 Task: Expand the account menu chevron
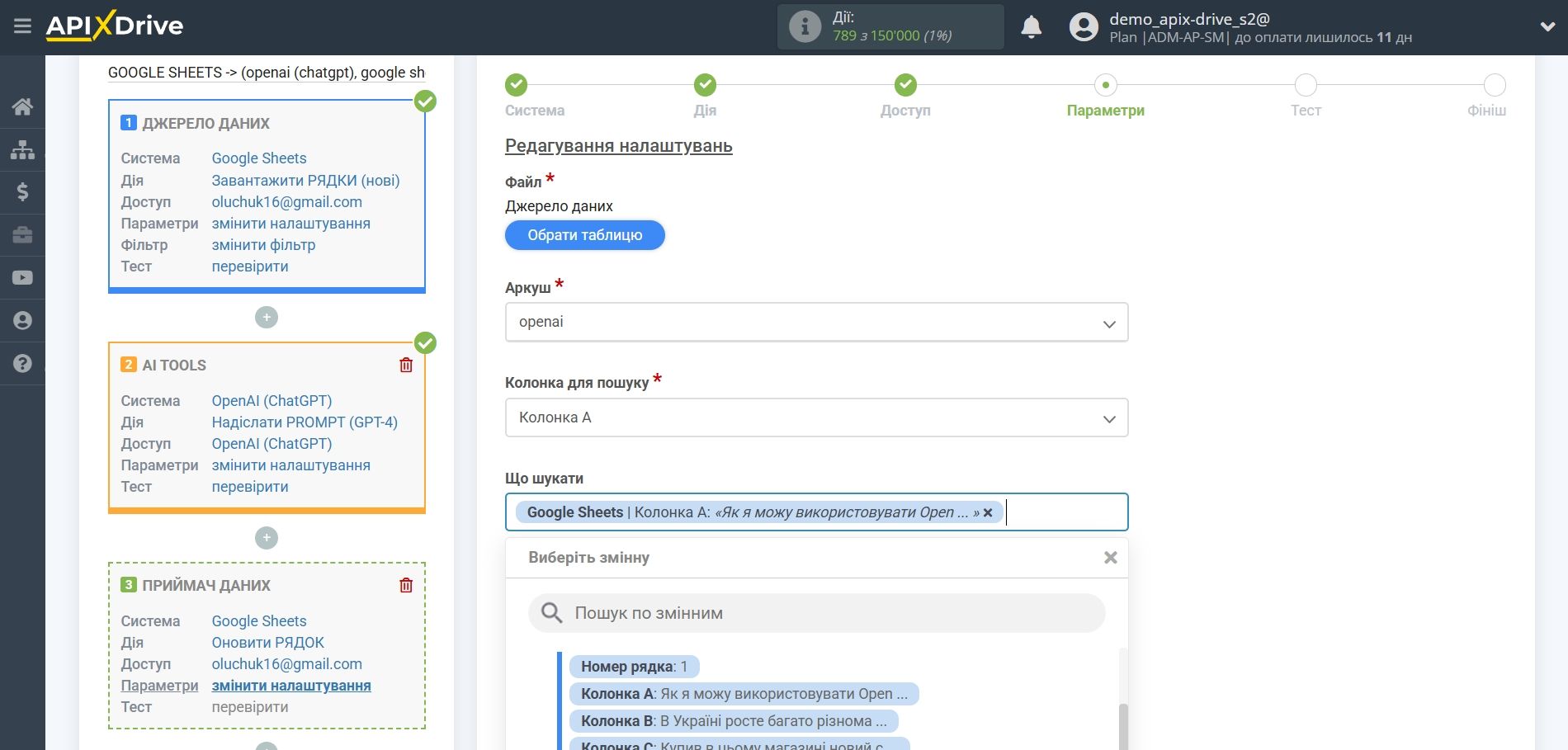[1547, 26]
